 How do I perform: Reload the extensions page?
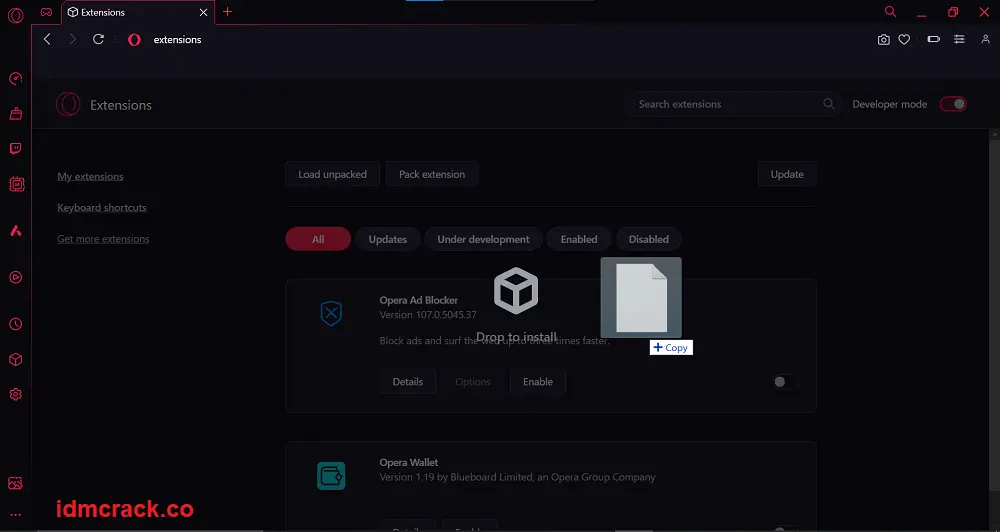pos(98,39)
